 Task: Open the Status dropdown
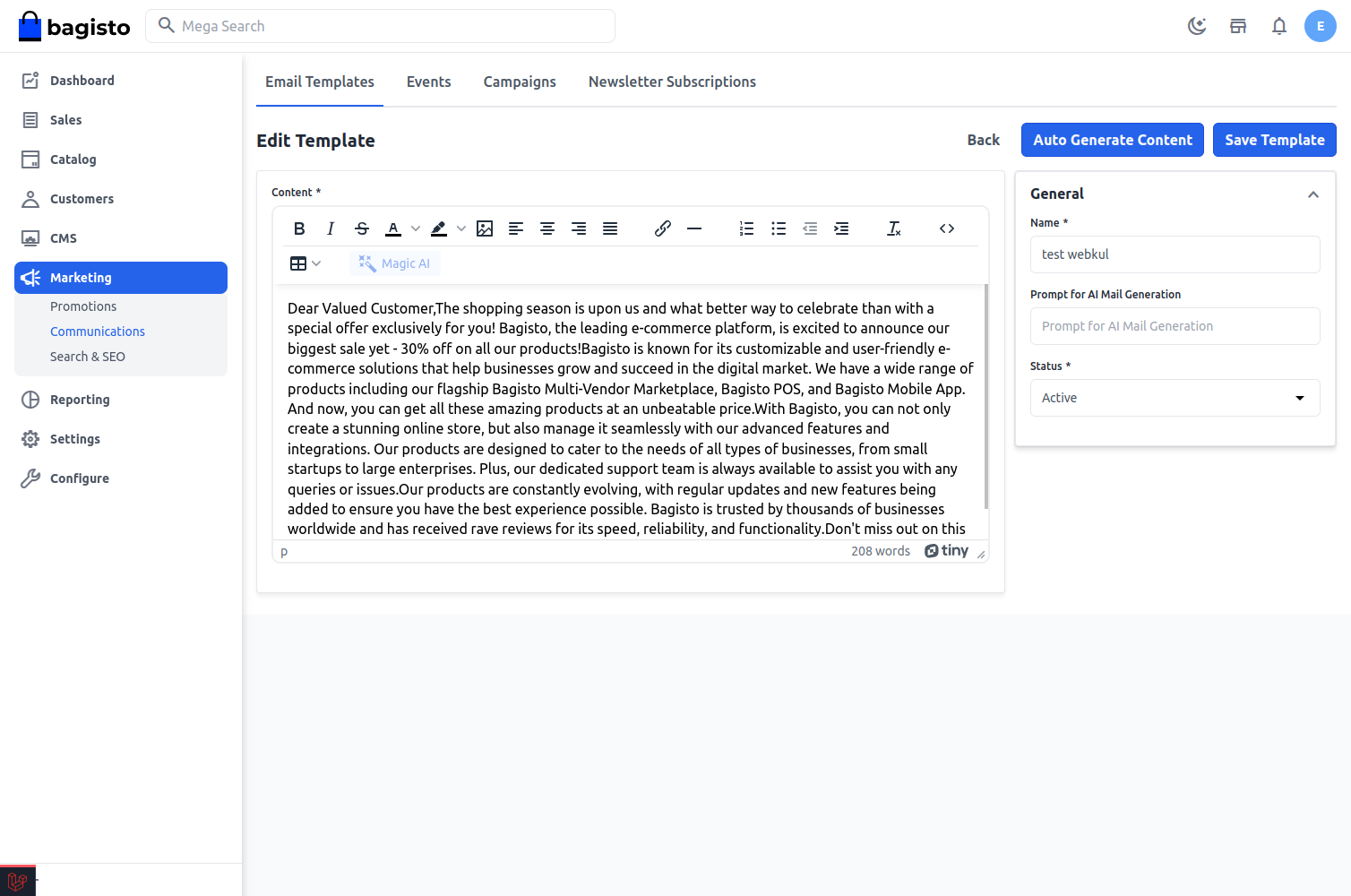1175,398
